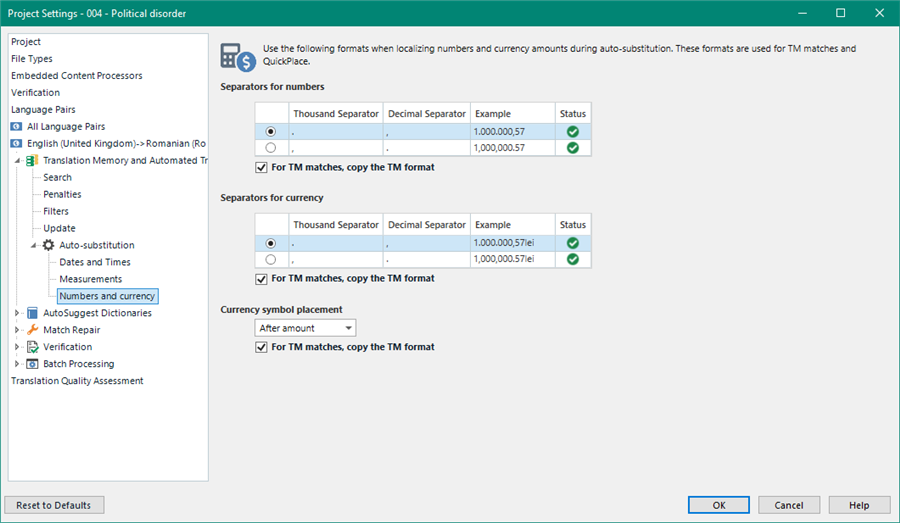
Task: Click green status check for 1.000.000,57lei
Action: click(572, 243)
